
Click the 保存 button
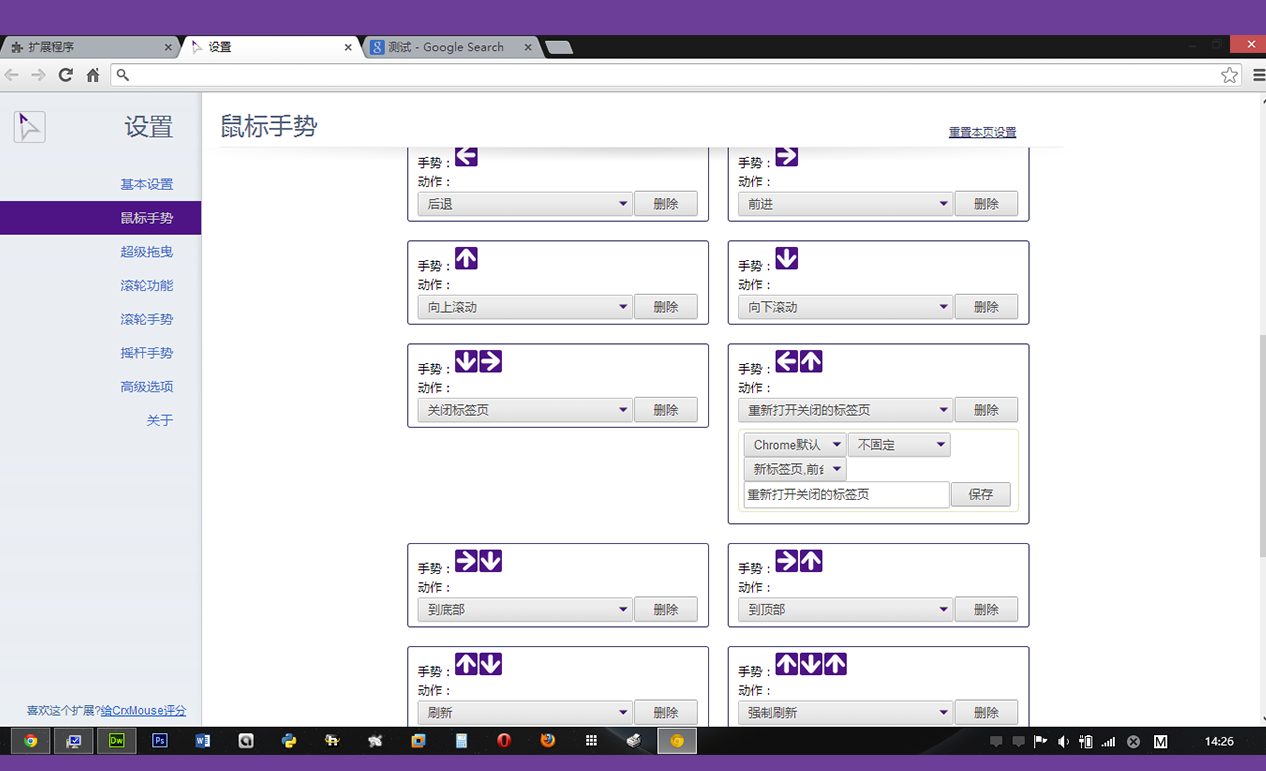980,495
